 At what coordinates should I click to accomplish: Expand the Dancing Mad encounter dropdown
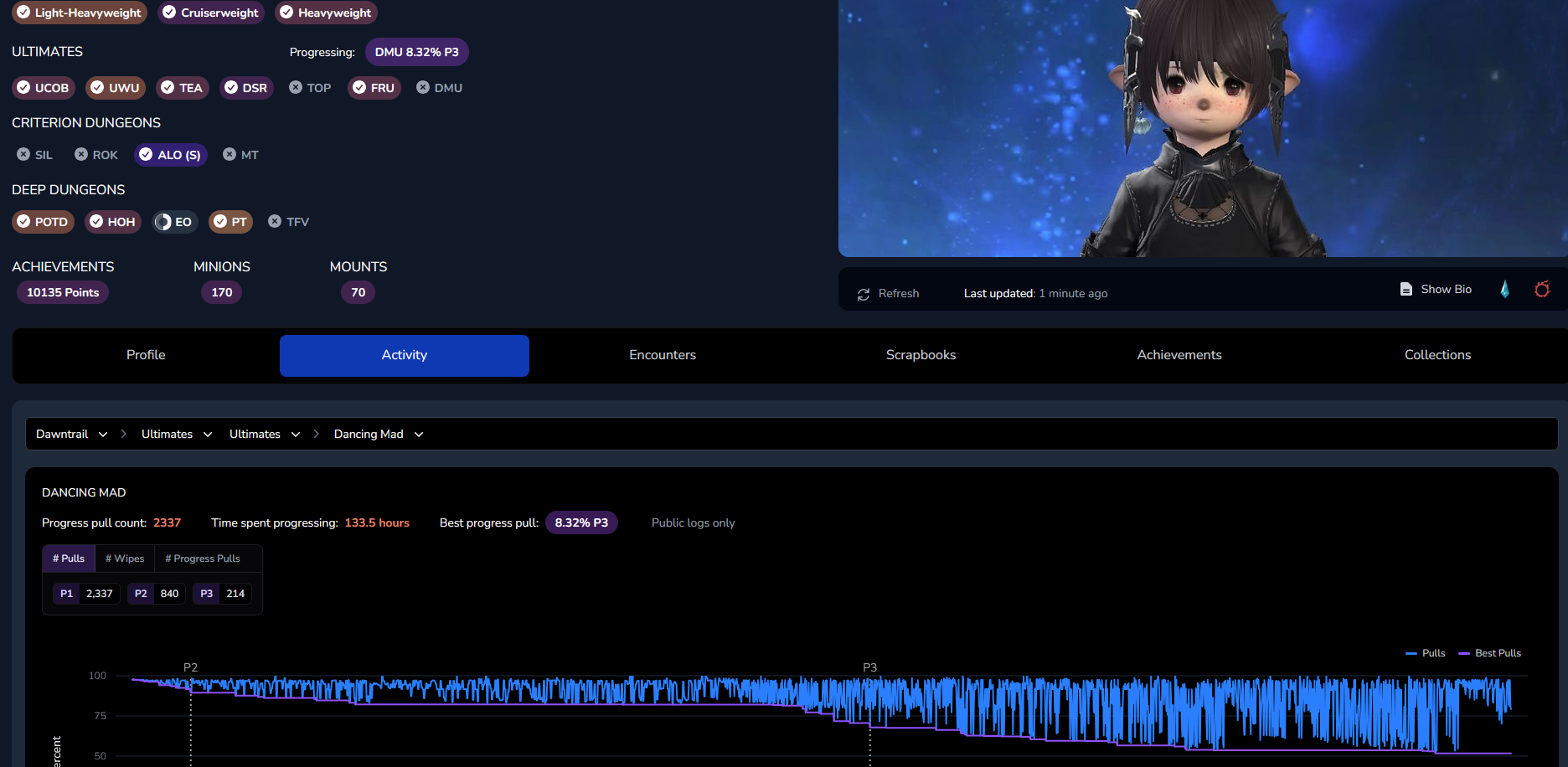379,434
